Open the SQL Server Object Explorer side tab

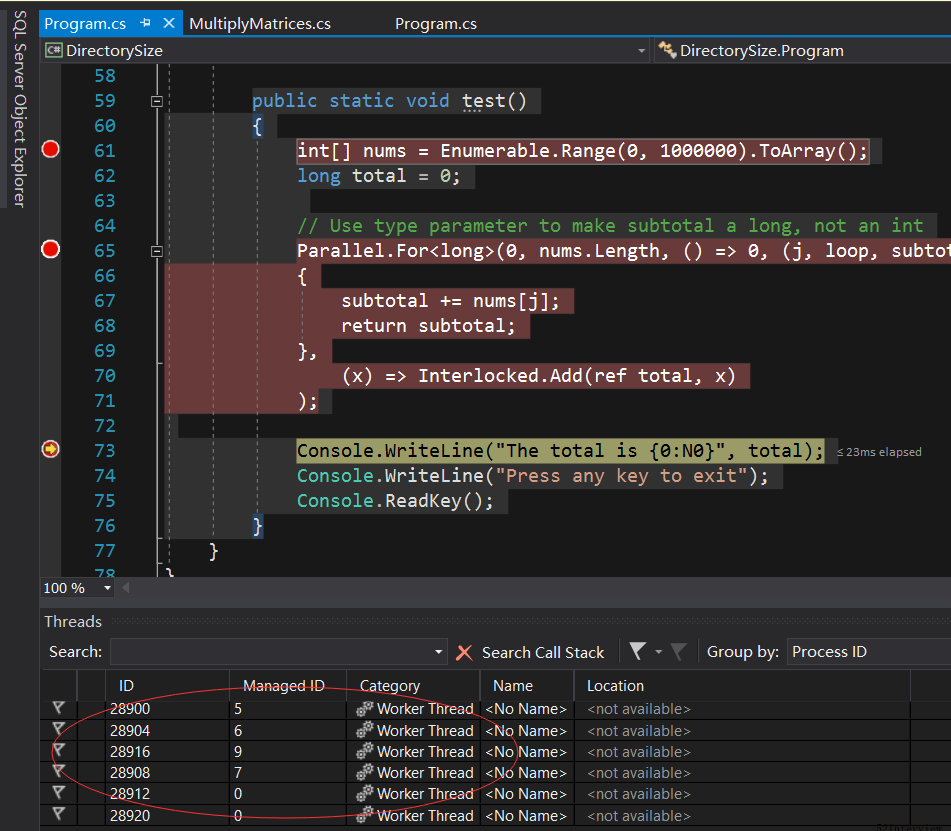pyautogui.click(x=20, y=109)
